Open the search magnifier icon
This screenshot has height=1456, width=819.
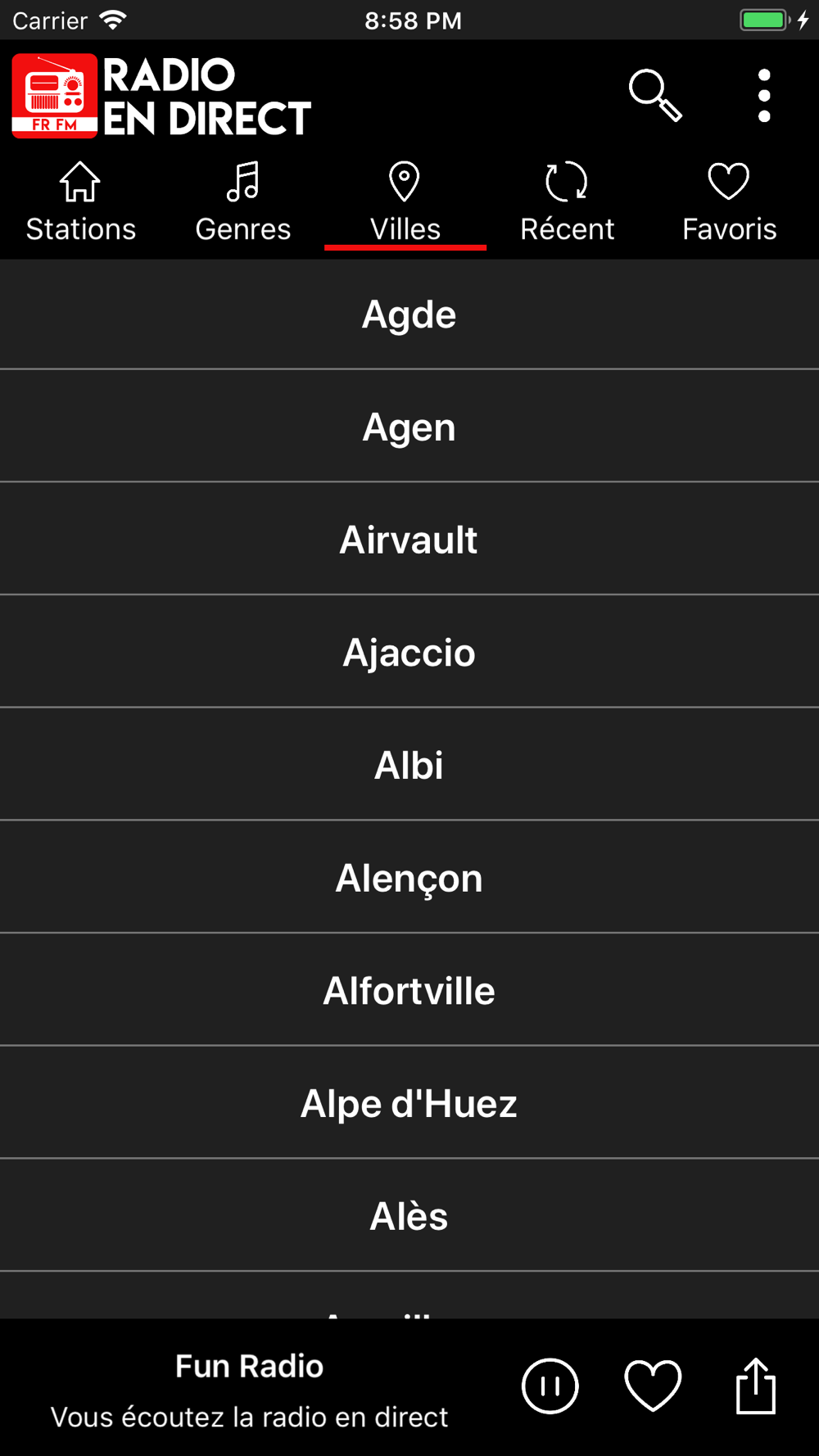coord(654,96)
